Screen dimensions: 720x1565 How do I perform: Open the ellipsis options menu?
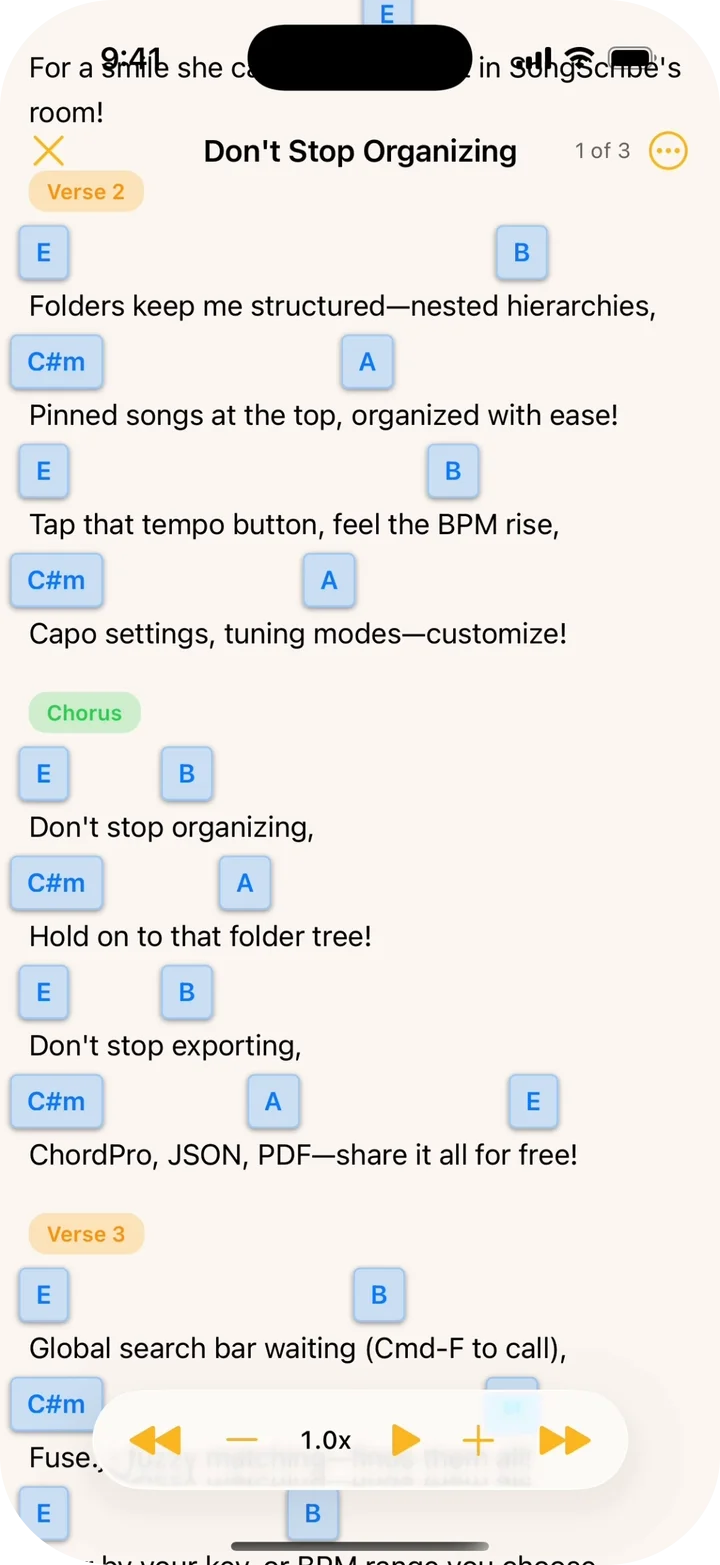[x=668, y=151]
